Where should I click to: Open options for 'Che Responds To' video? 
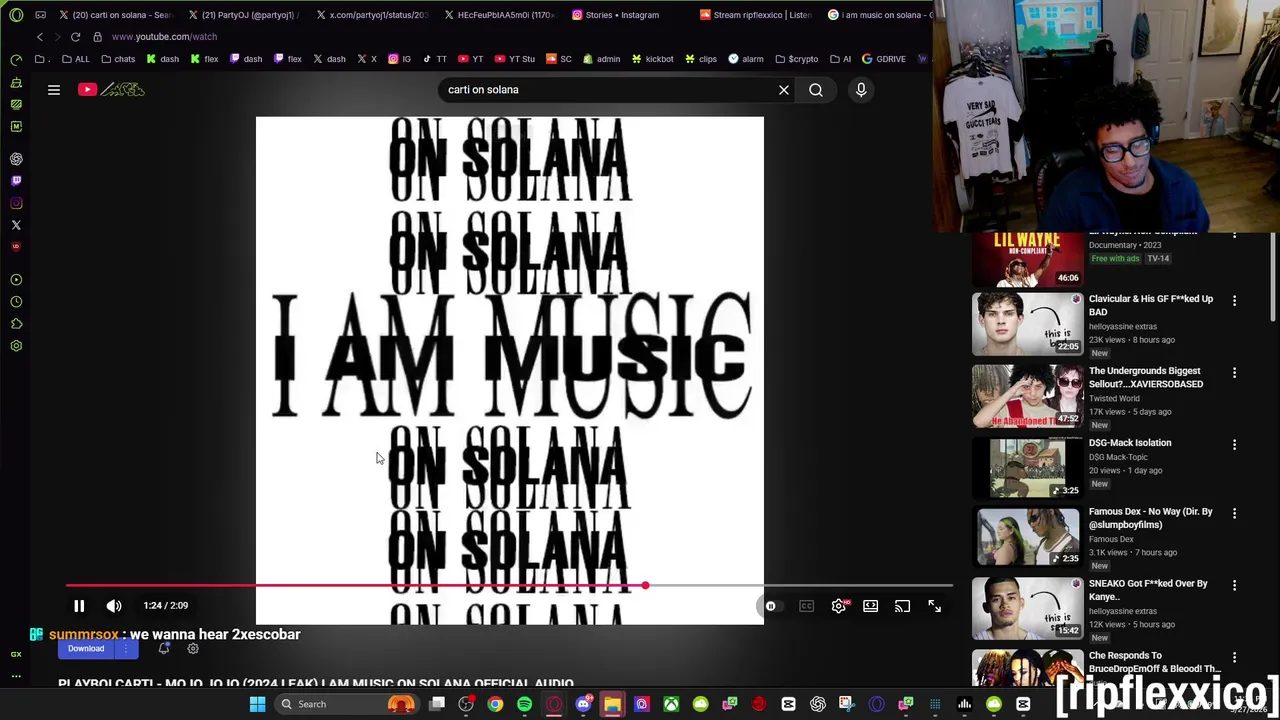point(1234,657)
